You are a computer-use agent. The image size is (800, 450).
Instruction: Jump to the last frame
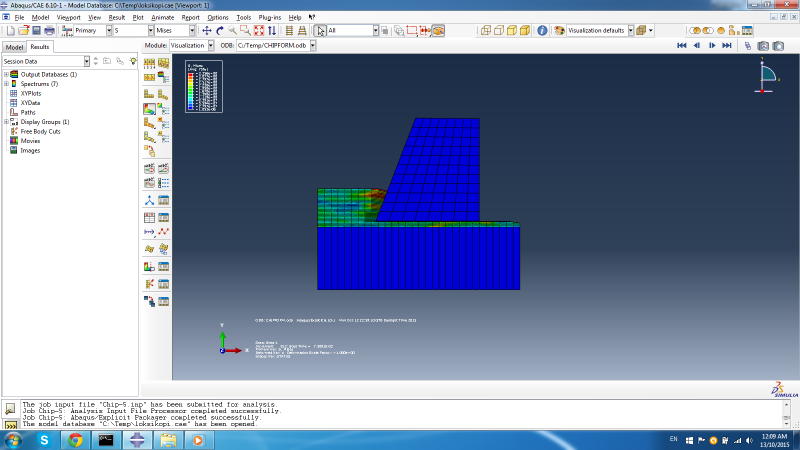[x=727, y=45]
